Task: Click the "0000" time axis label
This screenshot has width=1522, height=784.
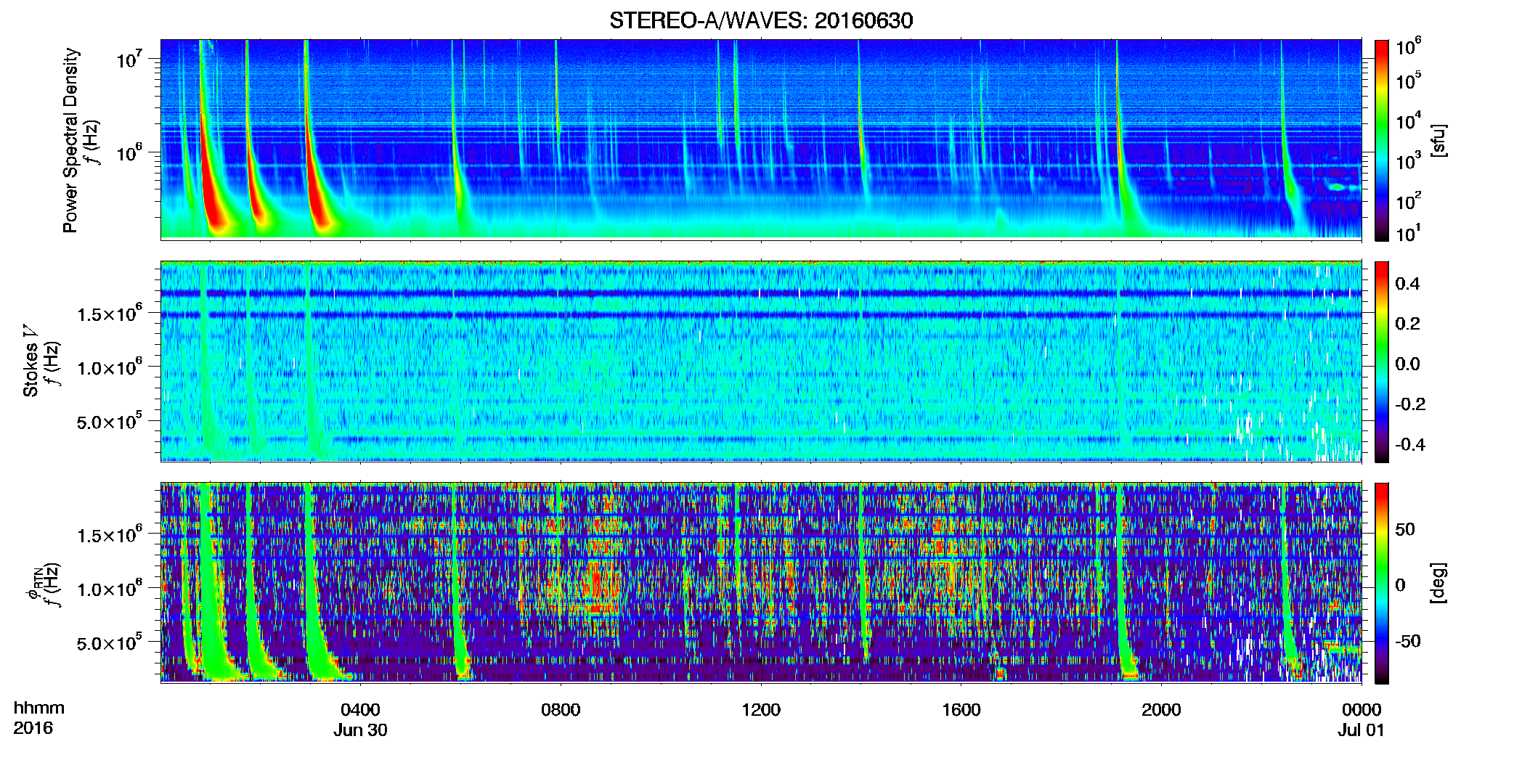Action: (x=1362, y=709)
